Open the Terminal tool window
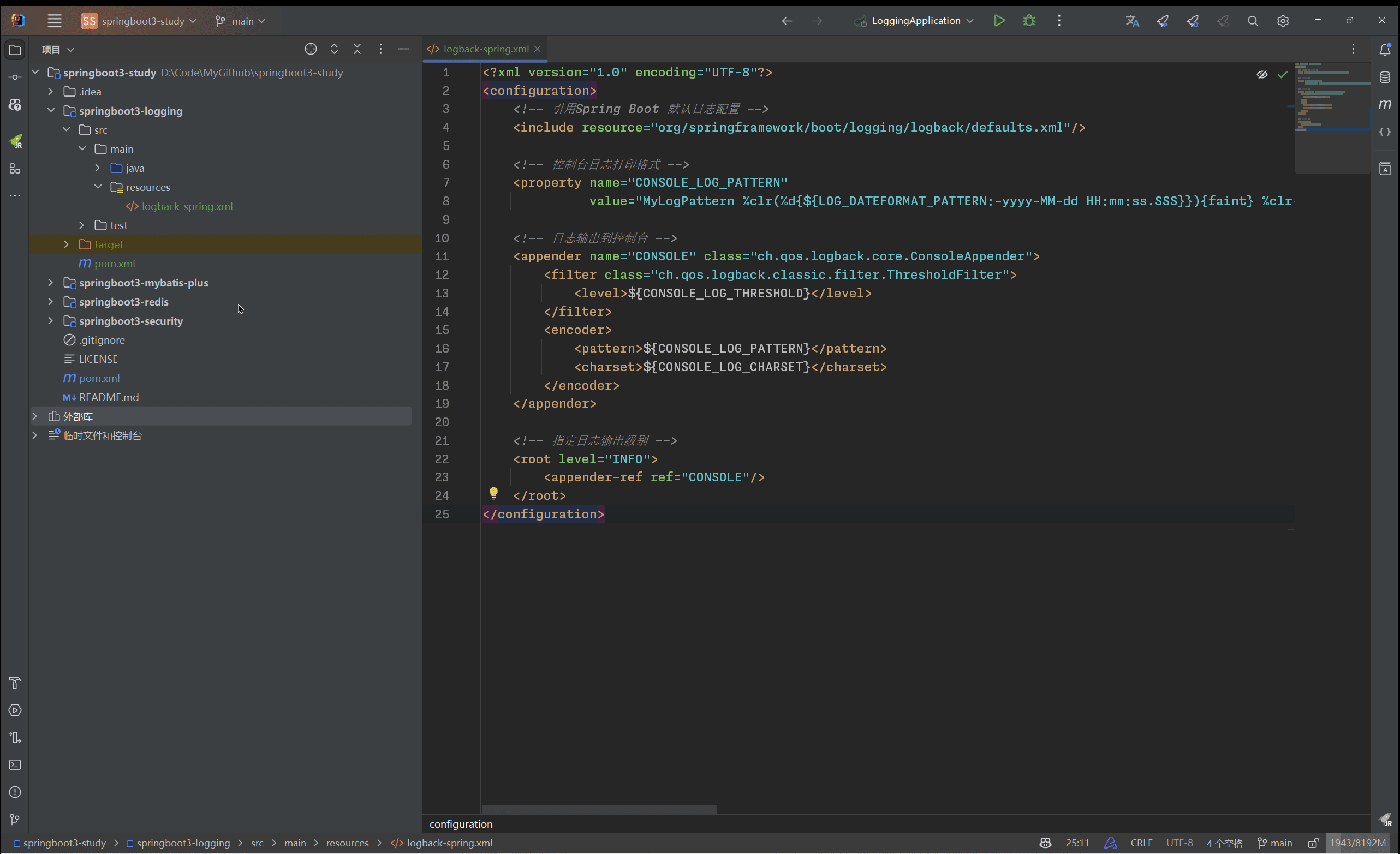 point(15,766)
